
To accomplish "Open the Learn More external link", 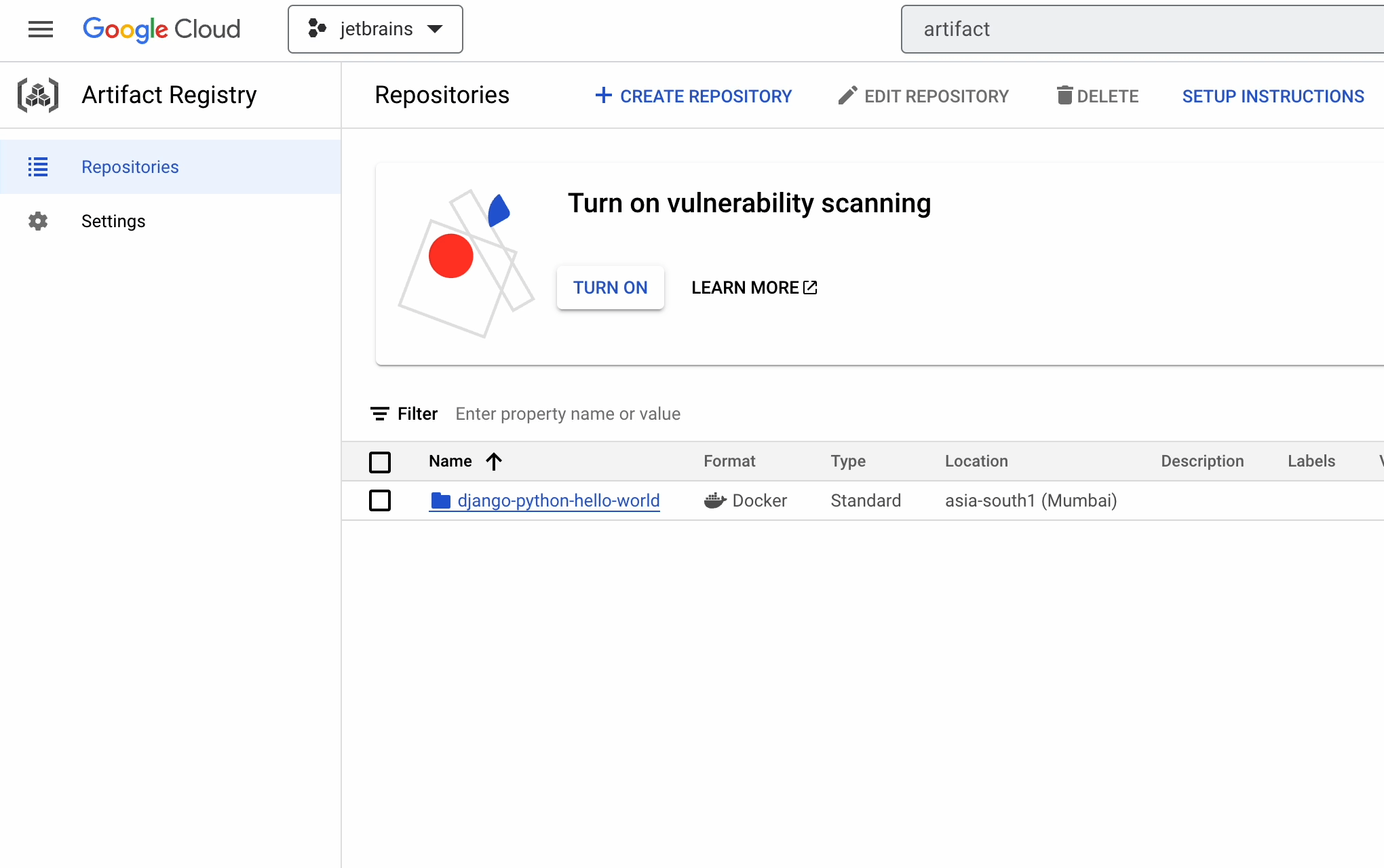I will [754, 288].
